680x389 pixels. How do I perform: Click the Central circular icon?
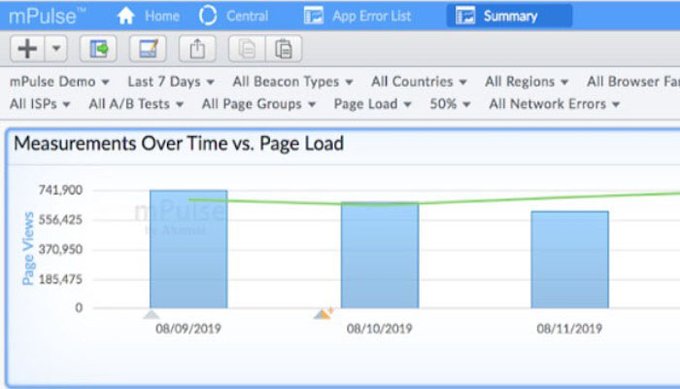(x=208, y=16)
